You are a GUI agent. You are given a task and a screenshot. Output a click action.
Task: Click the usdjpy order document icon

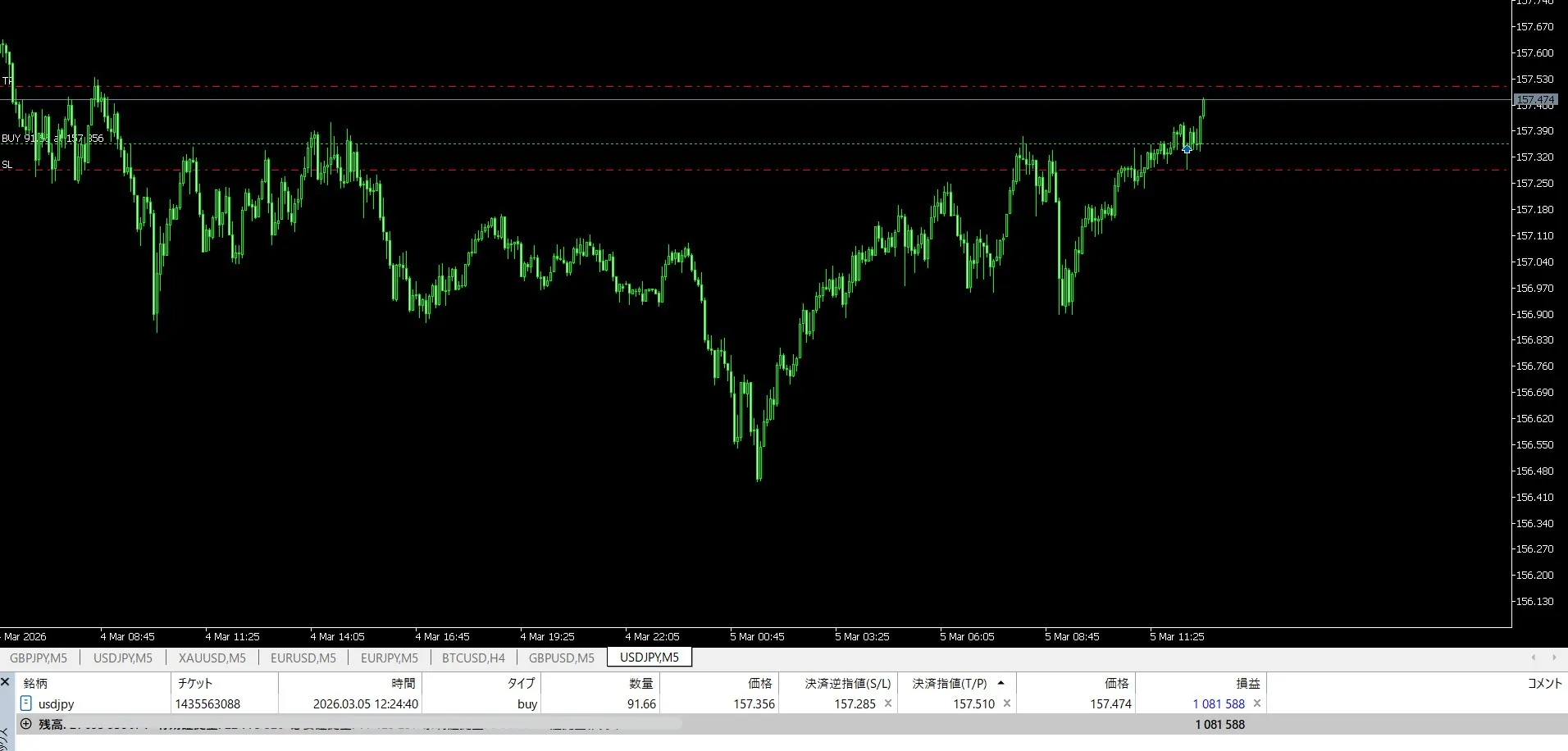(x=25, y=703)
